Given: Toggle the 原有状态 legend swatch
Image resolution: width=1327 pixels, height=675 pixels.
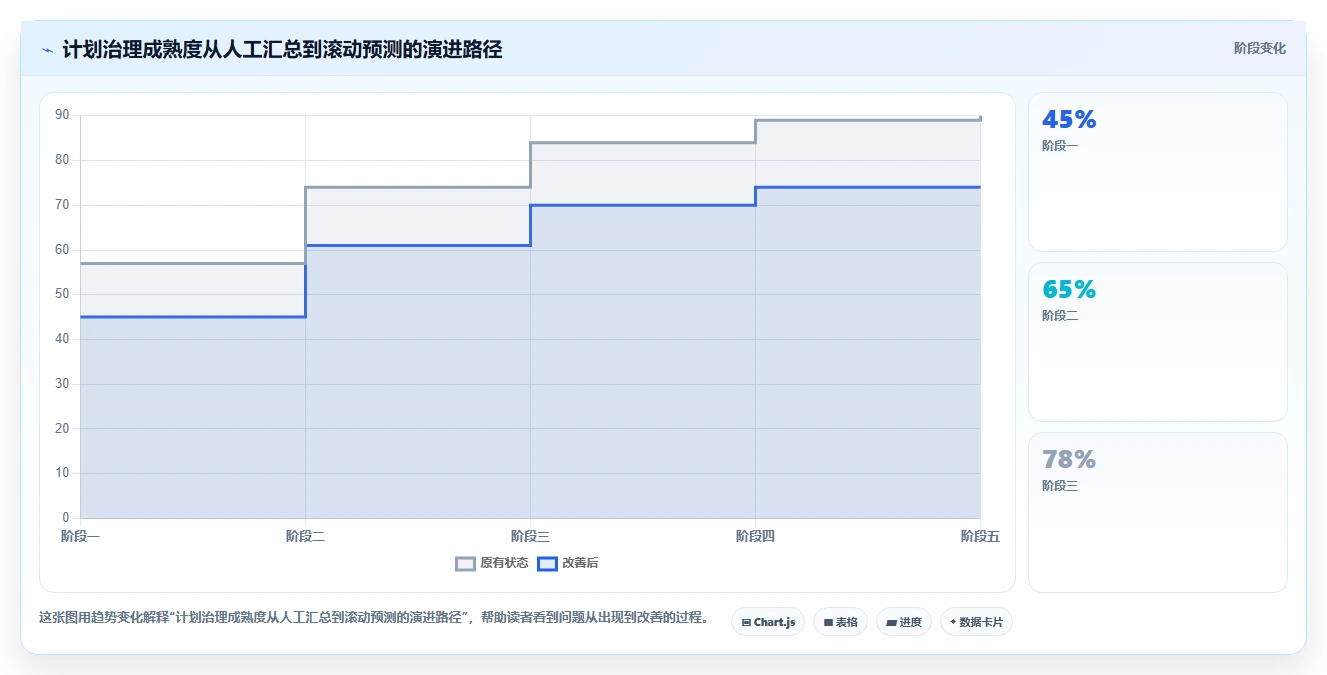Looking at the screenshot, I should tap(465, 563).
